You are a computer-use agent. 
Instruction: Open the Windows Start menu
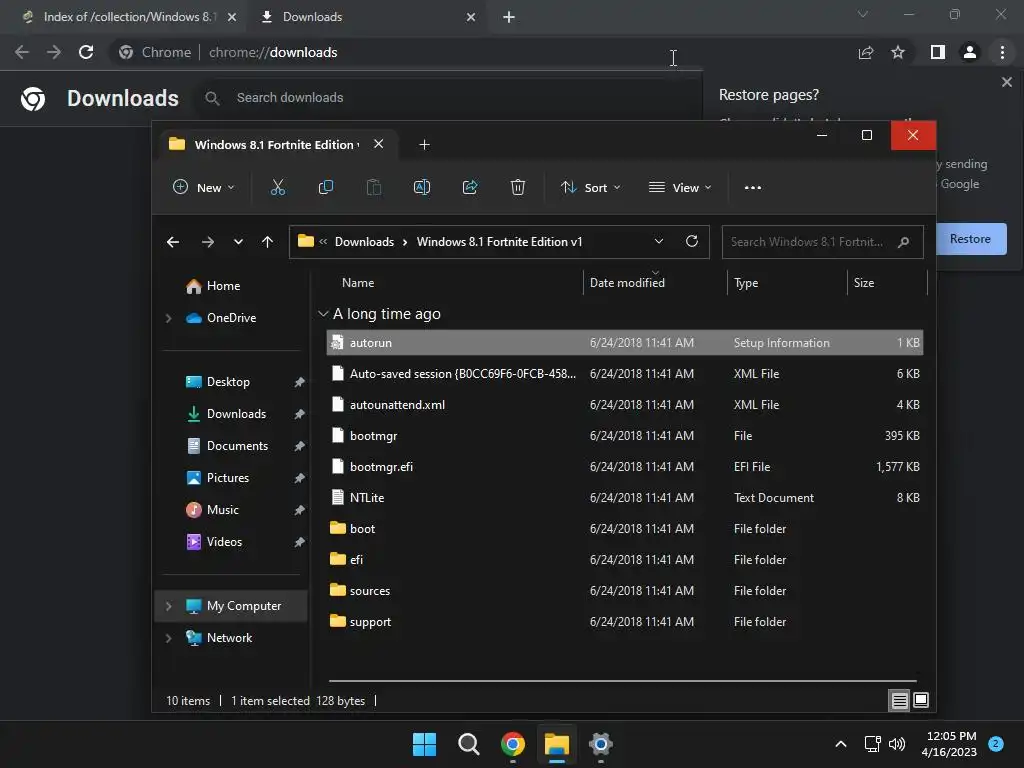coord(424,744)
